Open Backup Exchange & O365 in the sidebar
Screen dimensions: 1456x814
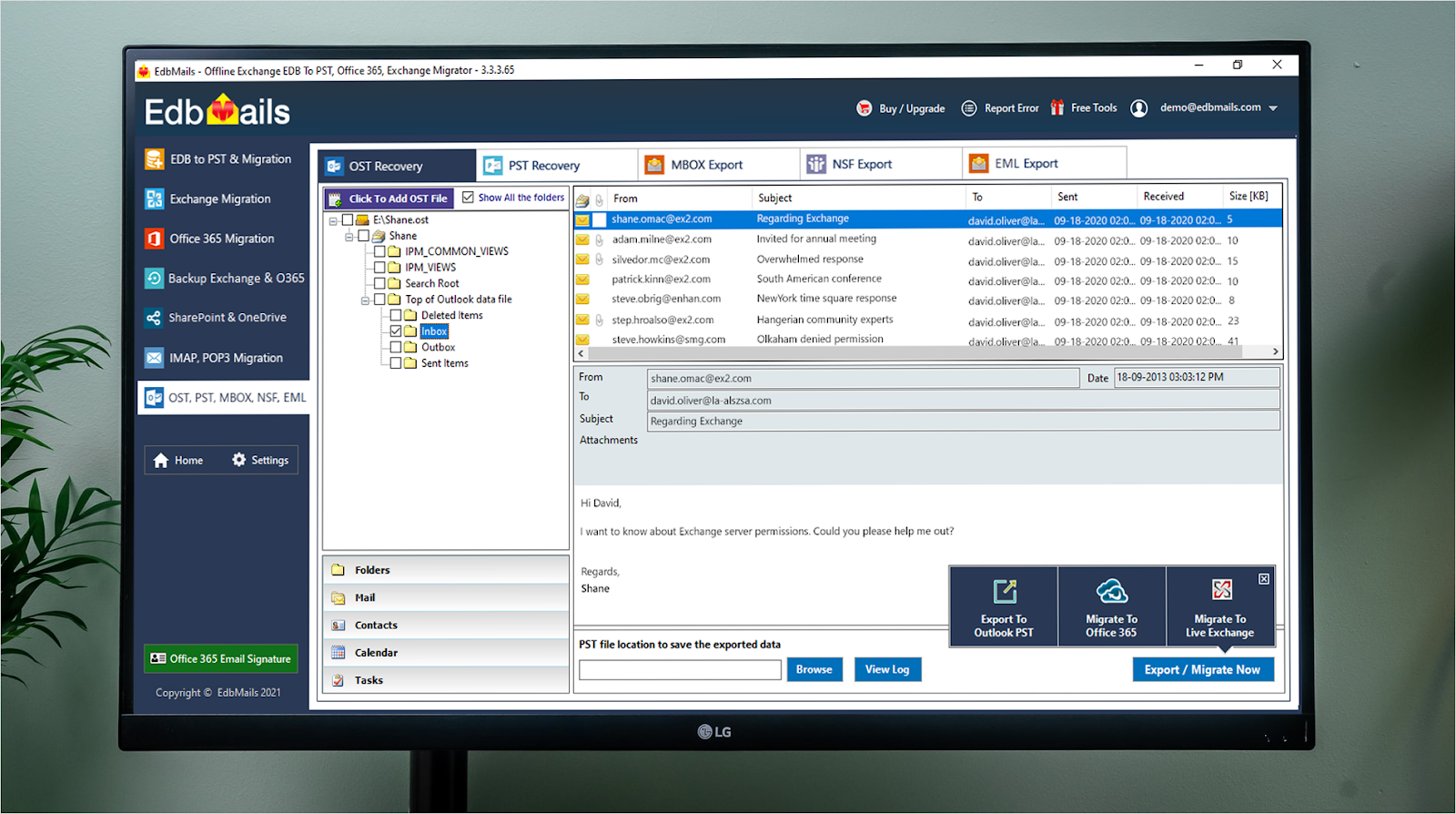(225, 278)
